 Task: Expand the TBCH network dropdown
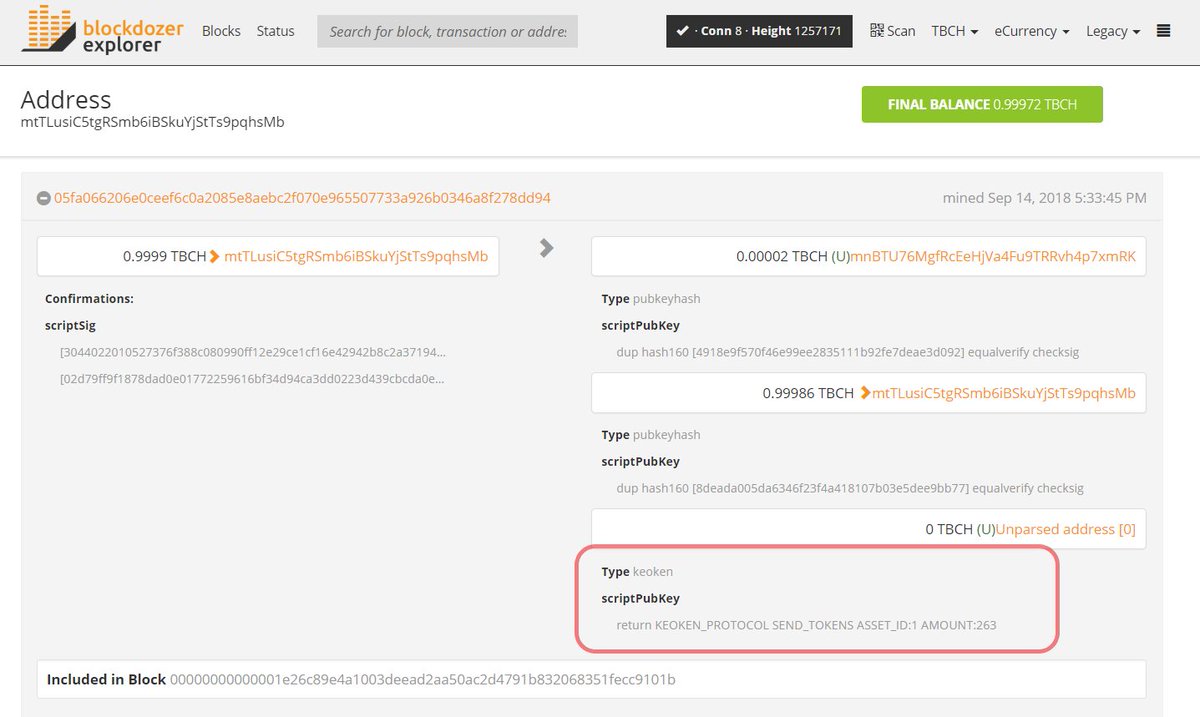pos(955,31)
